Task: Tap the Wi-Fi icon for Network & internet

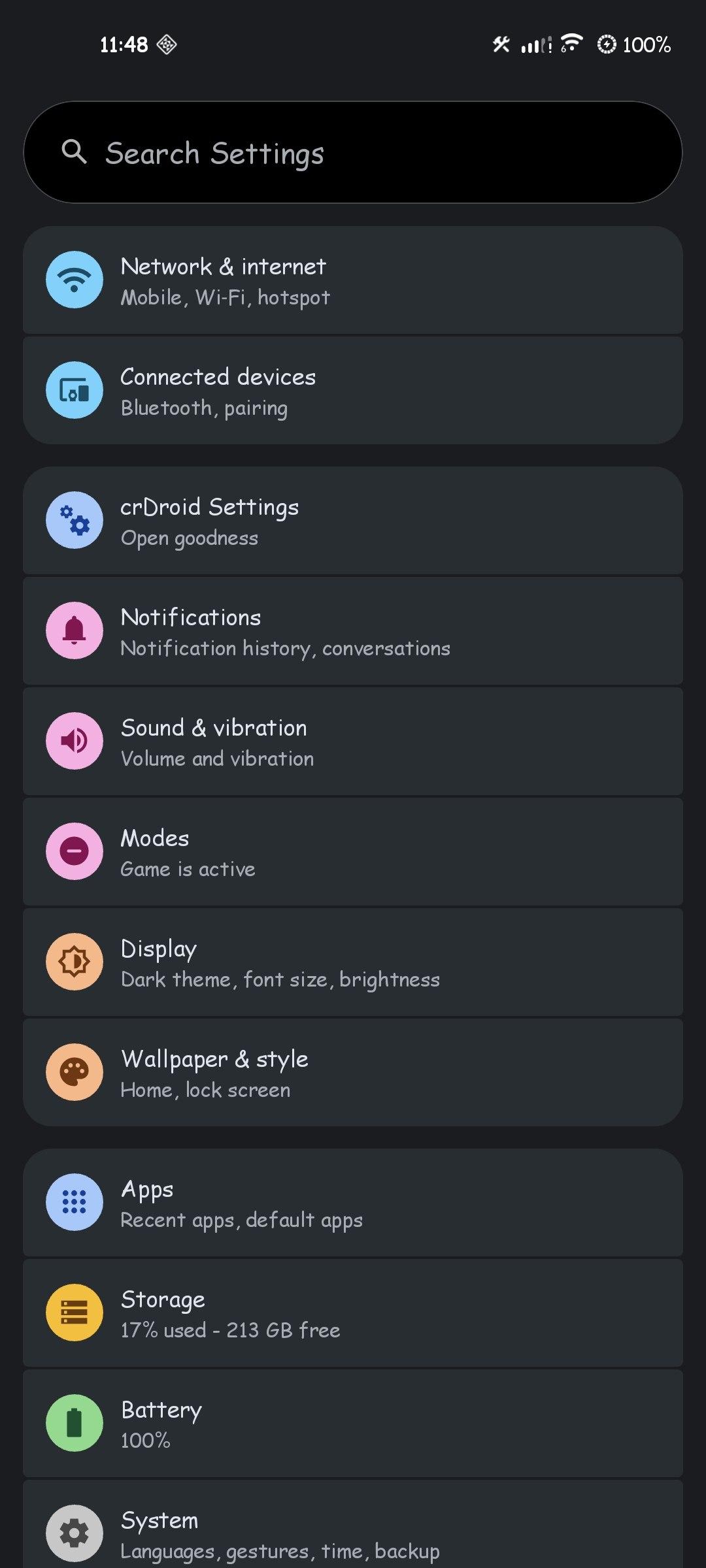Action: click(75, 280)
